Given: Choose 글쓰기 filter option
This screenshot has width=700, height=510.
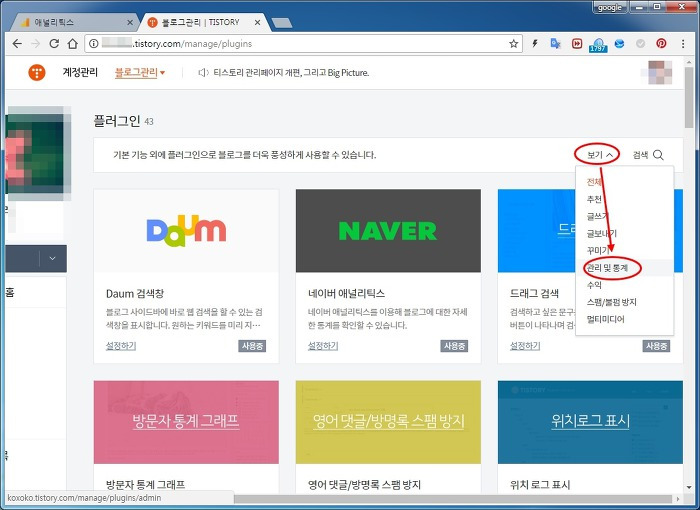Looking at the screenshot, I should pyautogui.click(x=597, y=216).
